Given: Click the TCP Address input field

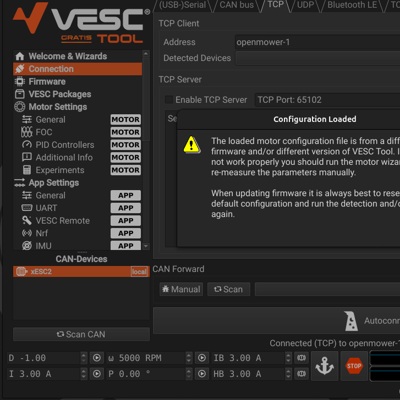Looking at the screenshot, I should 317,42.
